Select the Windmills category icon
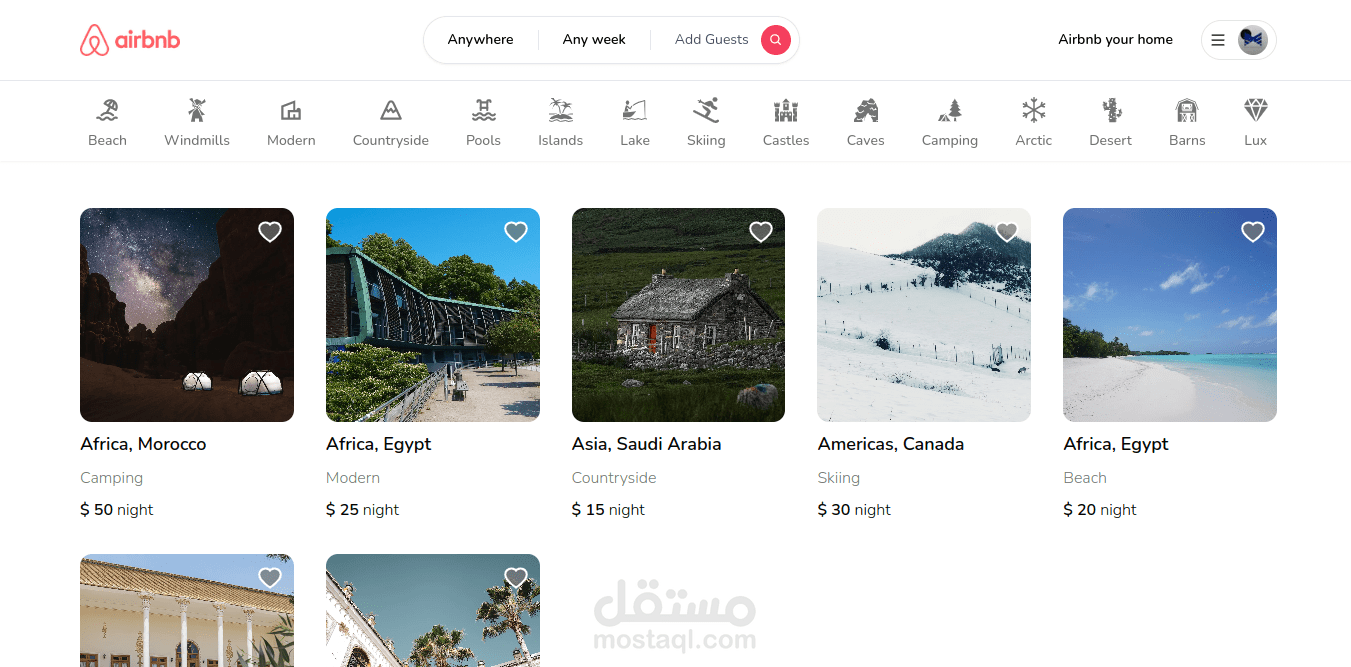Screen dimensions: 1351x667 pos(197,110)
